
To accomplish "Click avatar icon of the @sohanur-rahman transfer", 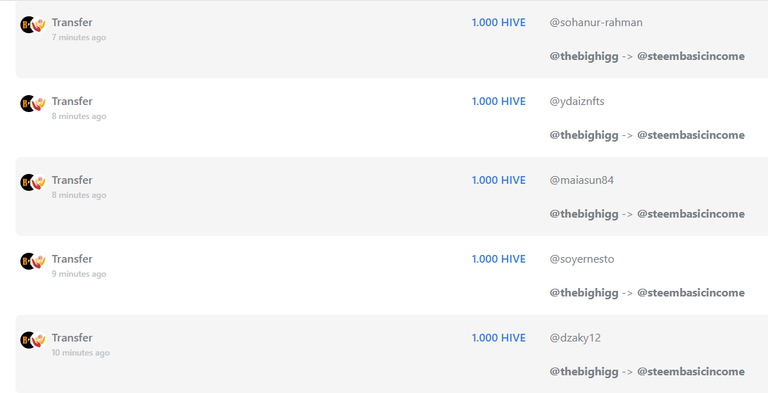I will pyautogui.click(x=33, y=25).
